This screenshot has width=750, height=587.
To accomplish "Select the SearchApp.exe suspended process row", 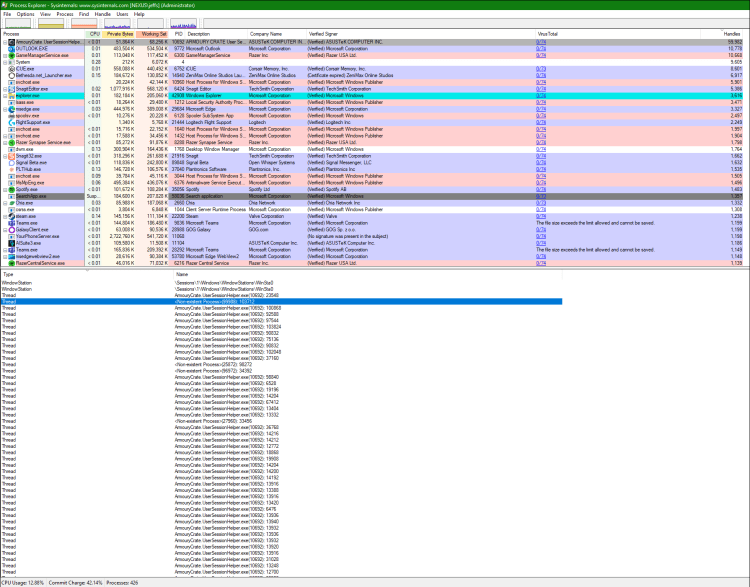I will (375, 196).
